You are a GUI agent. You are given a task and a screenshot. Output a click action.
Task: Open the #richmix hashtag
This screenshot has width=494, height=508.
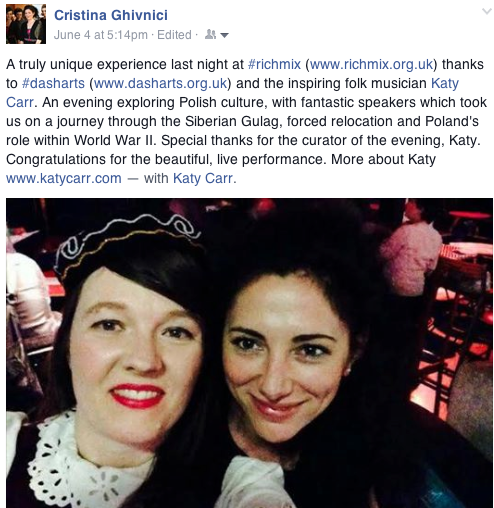tap(275, 64)
